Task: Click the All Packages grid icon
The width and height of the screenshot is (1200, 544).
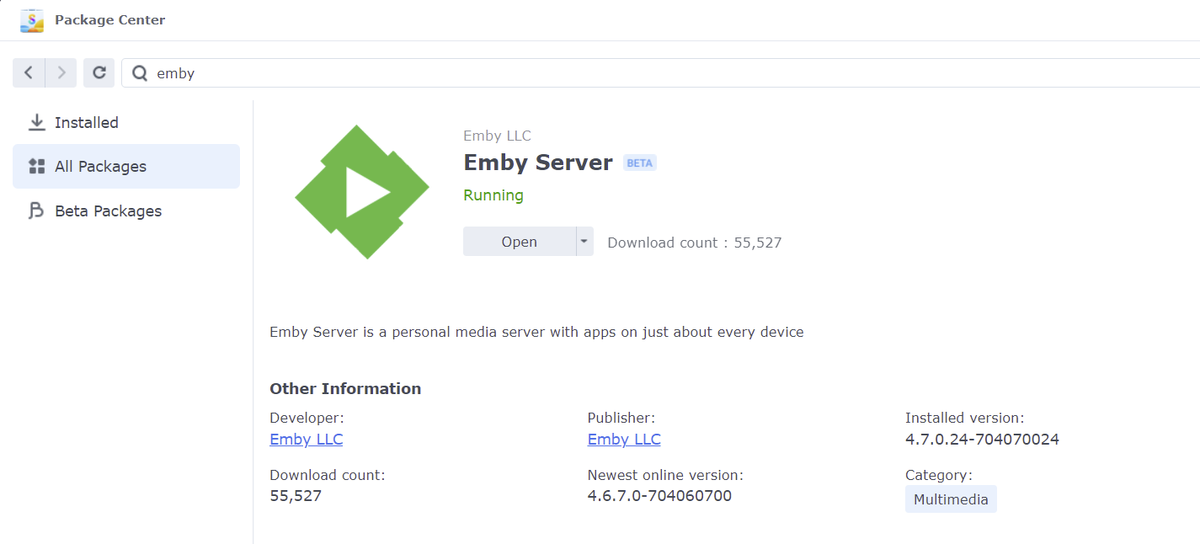Action: pos(37,166)
